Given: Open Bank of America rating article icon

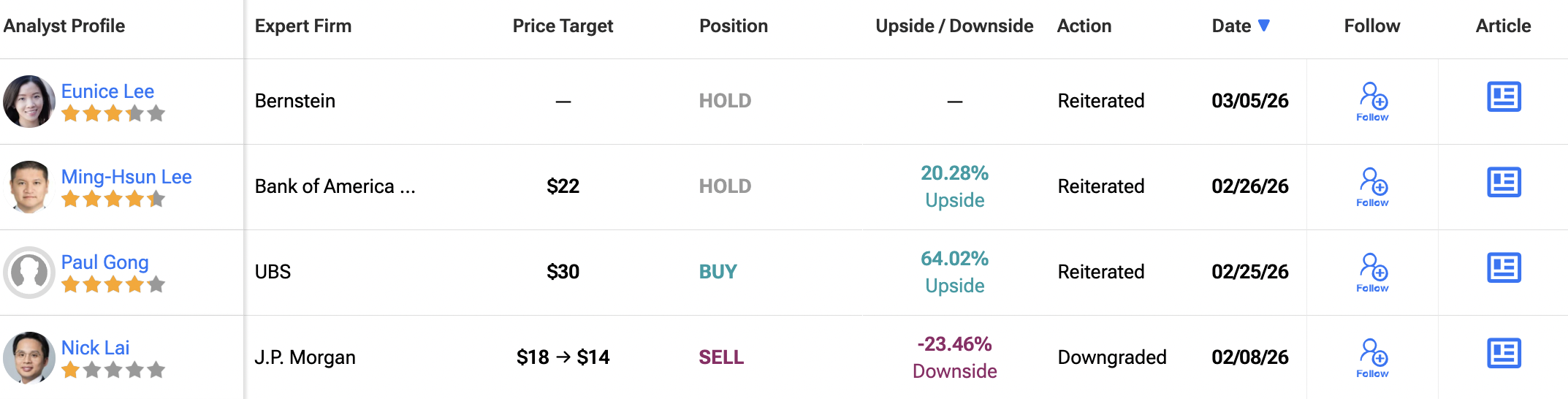Looking at the screenshot, I should (x=1504, y=183).
